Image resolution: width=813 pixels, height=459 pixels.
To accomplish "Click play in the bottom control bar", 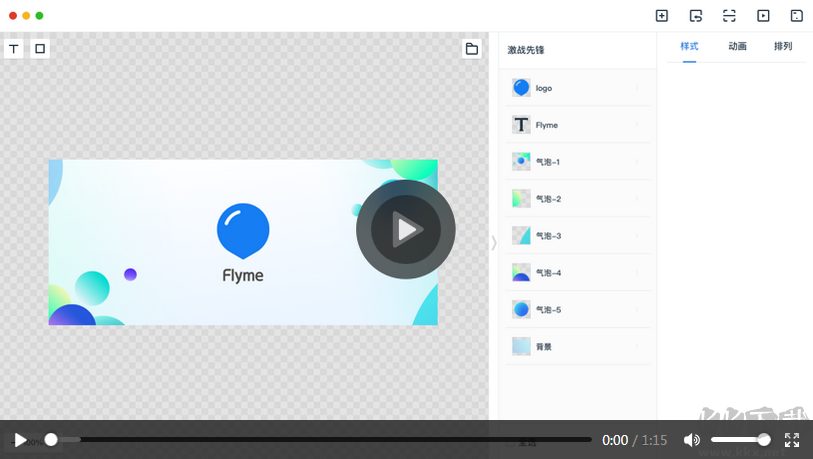I will 20,440.
